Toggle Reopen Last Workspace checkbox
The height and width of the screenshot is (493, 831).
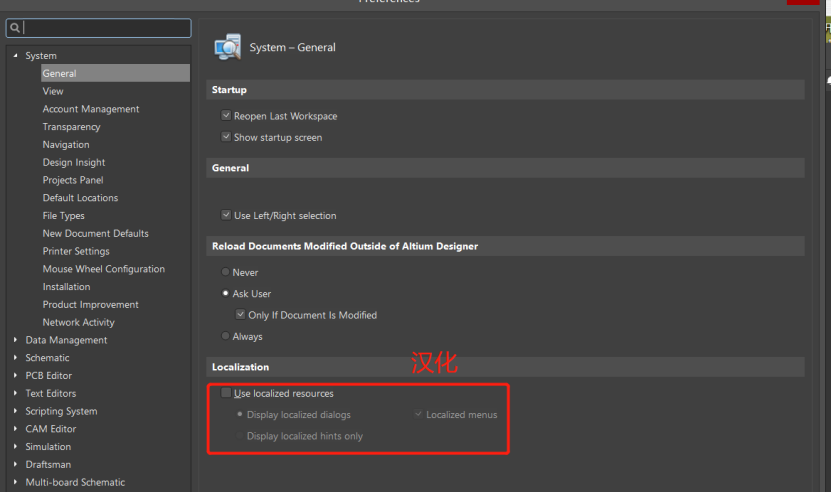[226, 115]
